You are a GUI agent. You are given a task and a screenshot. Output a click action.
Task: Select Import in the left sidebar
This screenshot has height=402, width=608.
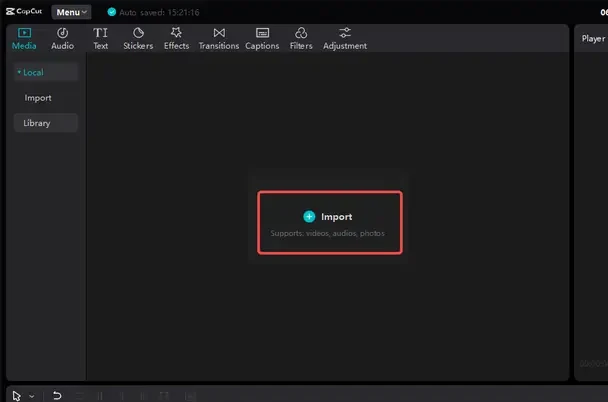(38, 98)
